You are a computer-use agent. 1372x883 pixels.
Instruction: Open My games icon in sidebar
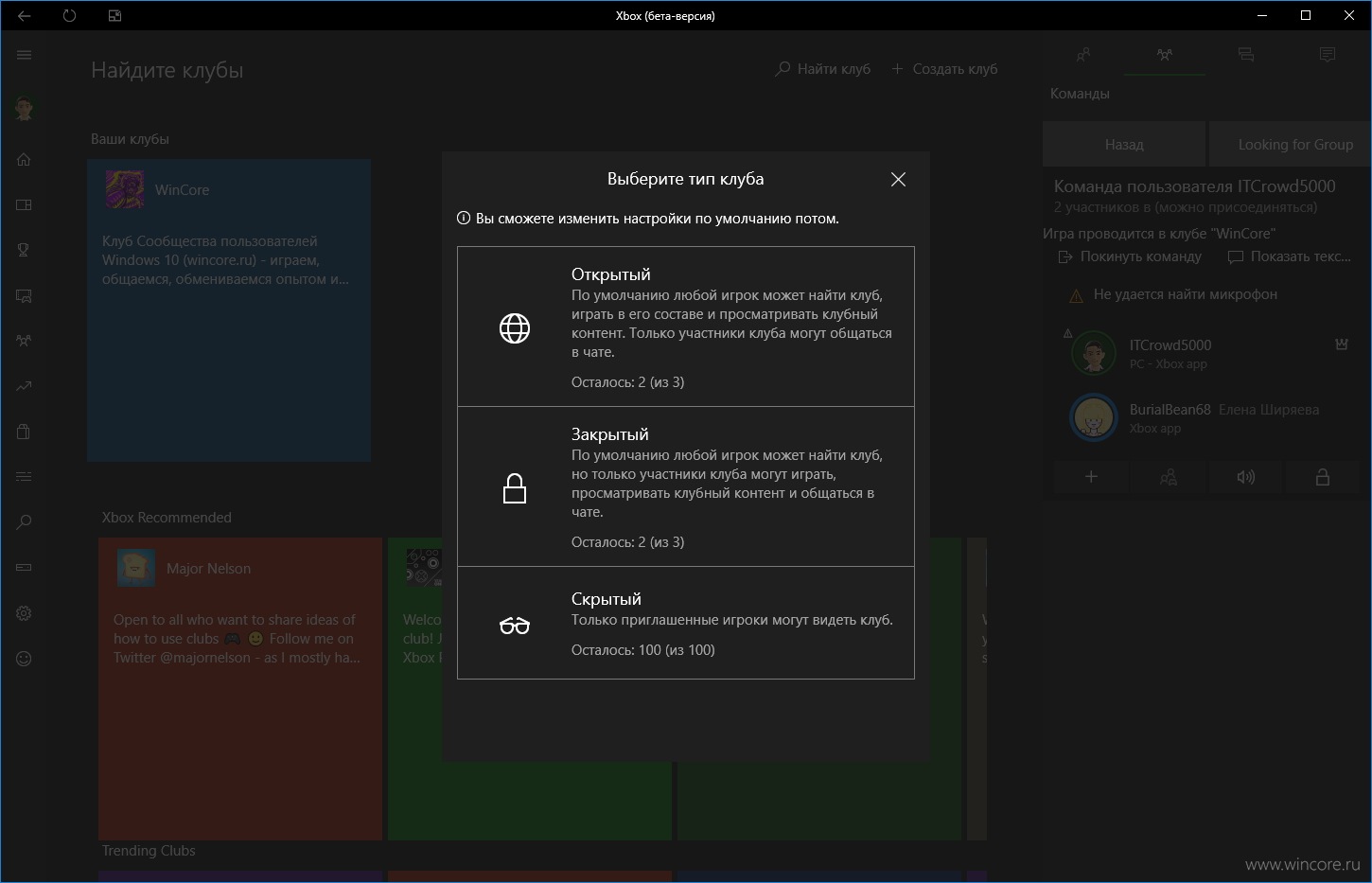(25, 204)
